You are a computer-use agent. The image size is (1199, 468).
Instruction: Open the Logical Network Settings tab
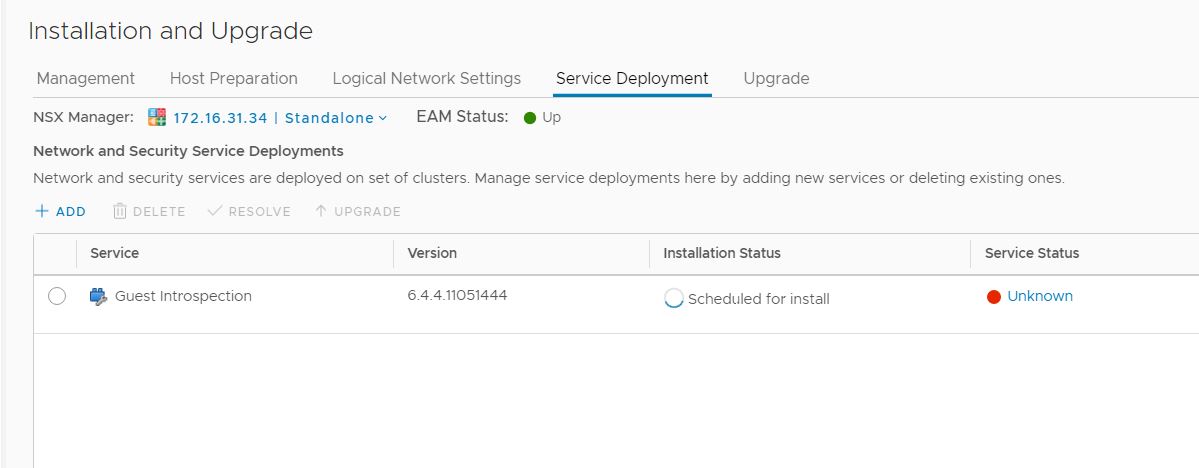[x=426, y=78]
